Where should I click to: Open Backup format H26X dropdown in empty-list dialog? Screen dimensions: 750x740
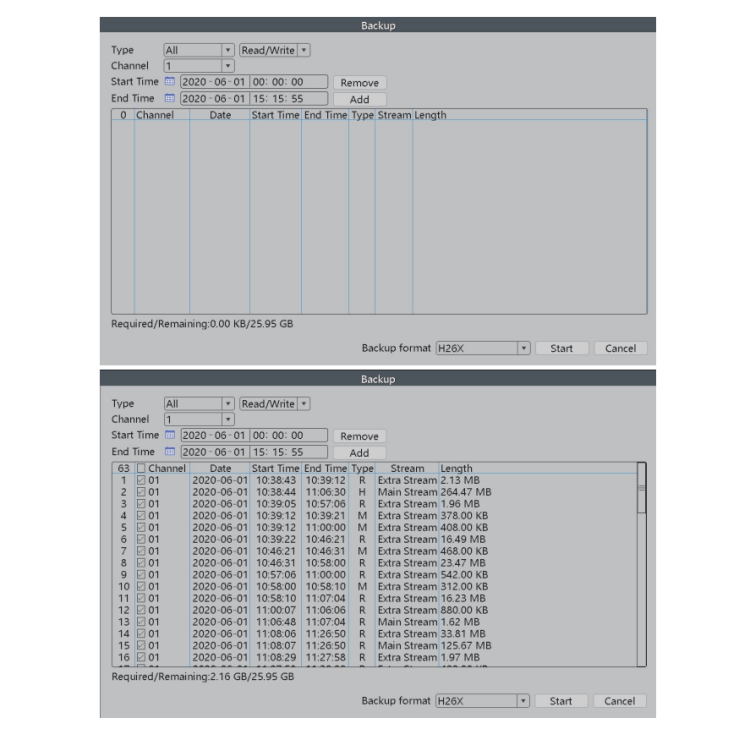point(483,348)
